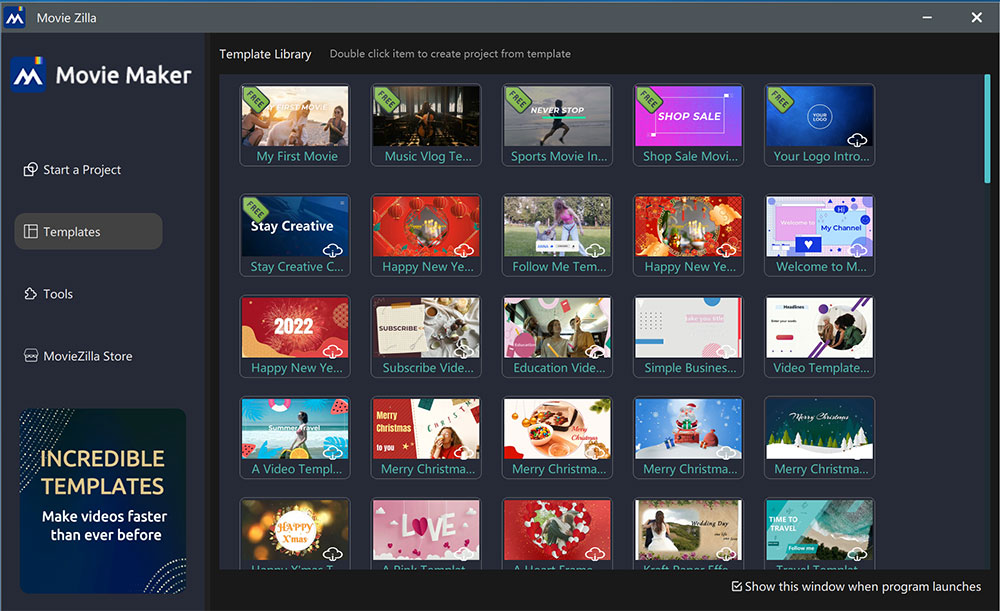Click the MovieZilla Store storefront icon
The height and width of the screenshot is (611, 1000).
pos(33,355)
